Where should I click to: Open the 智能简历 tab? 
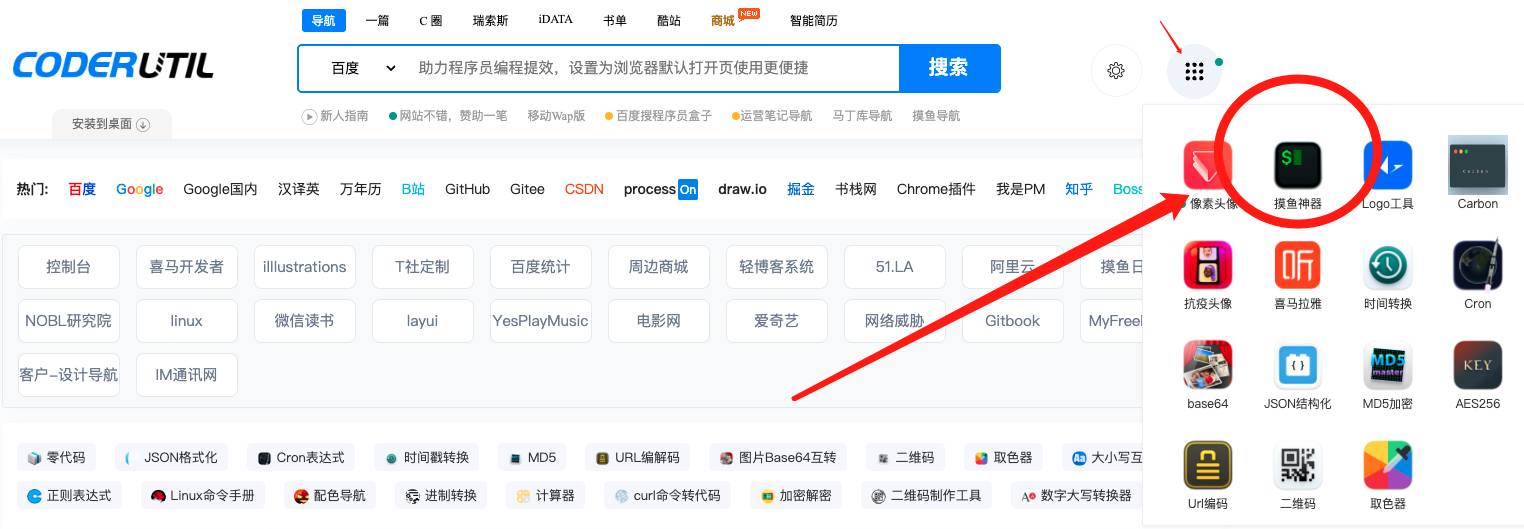[814, 20]
